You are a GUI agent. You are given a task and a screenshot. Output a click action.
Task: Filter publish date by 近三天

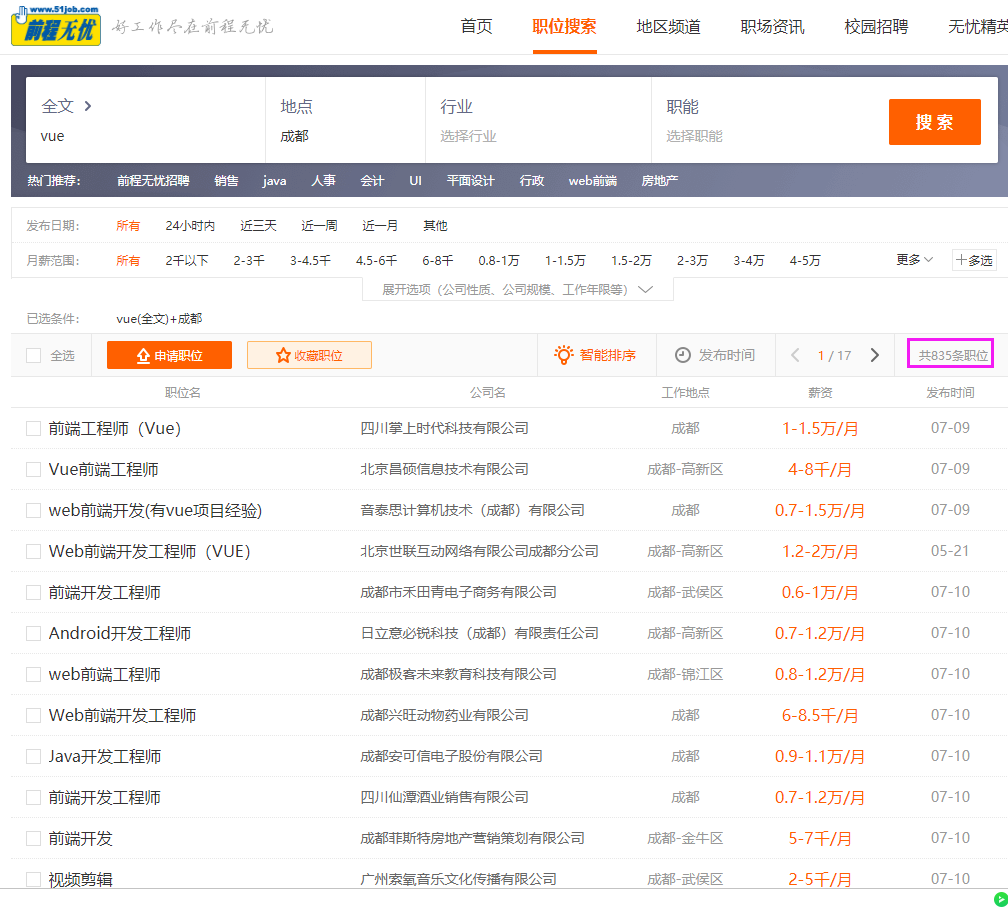pyautogui.click(x=258, y=226)
